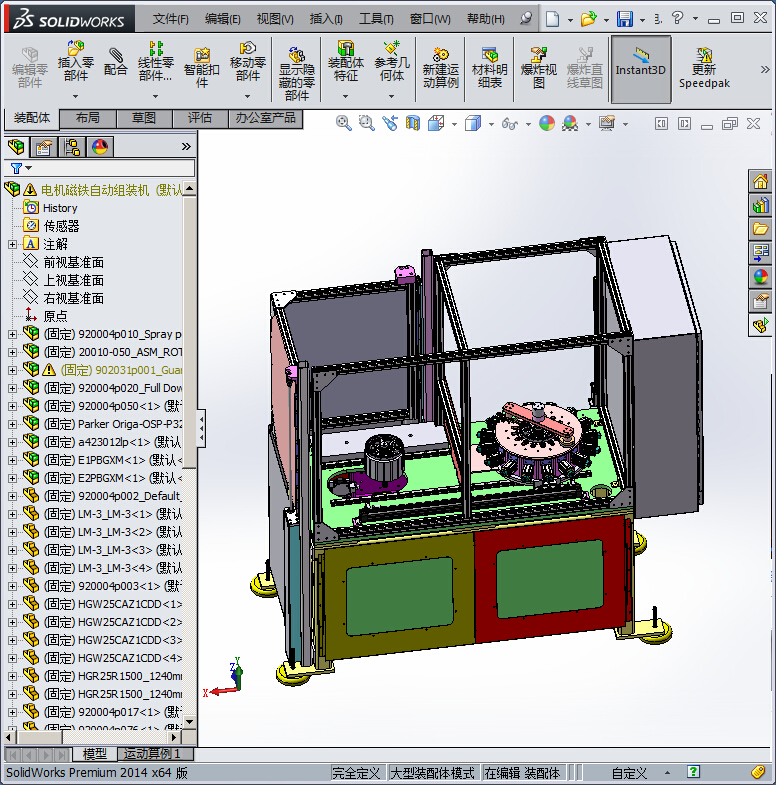Select the Move Component (移动零部件) tool
Screen dimensions: 776x785
point(247,62)
